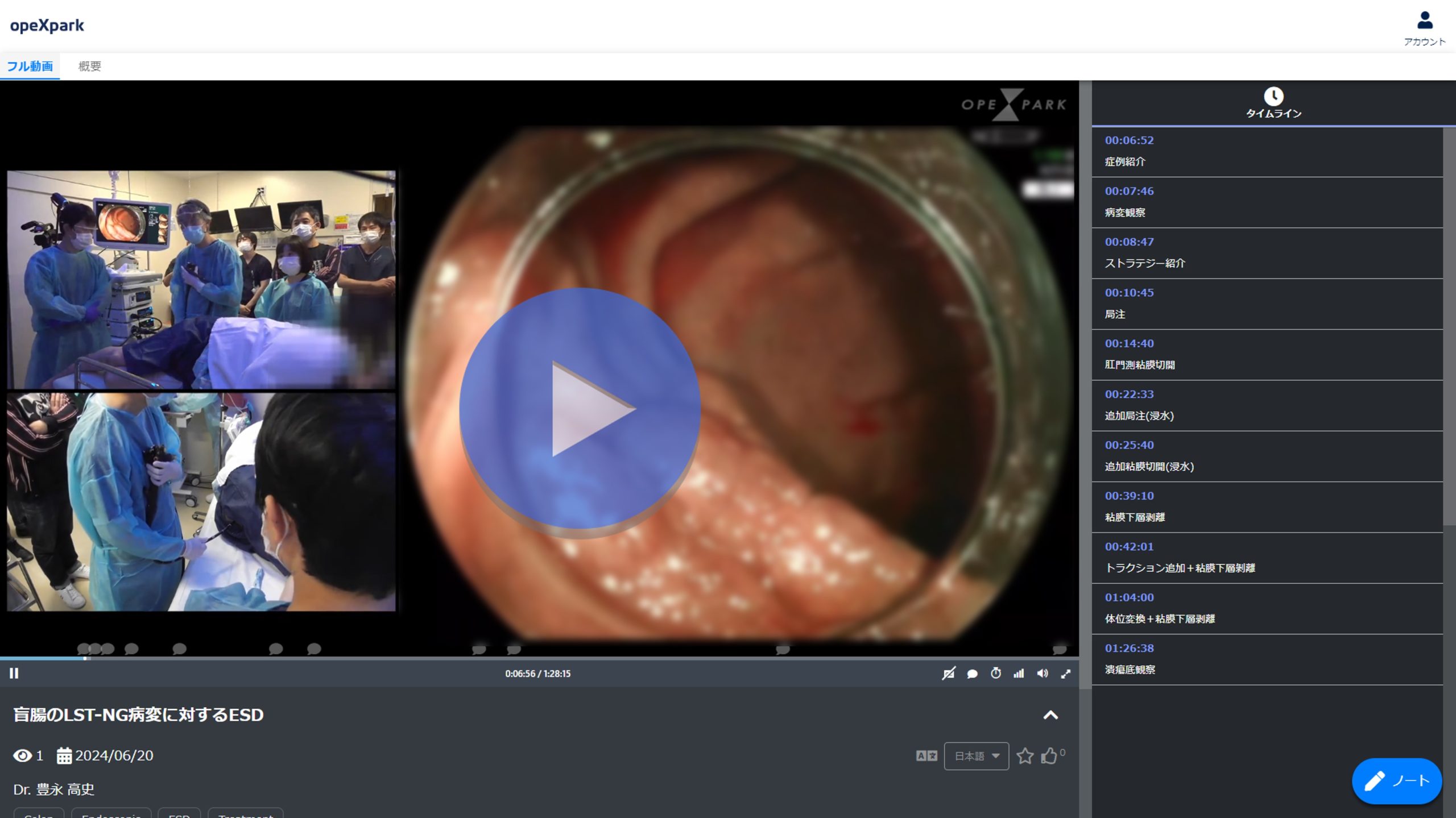Click the calendar icon beside 2024/06/20
Viewport: 1456px width, 818px height.
[x=64, y=755]
